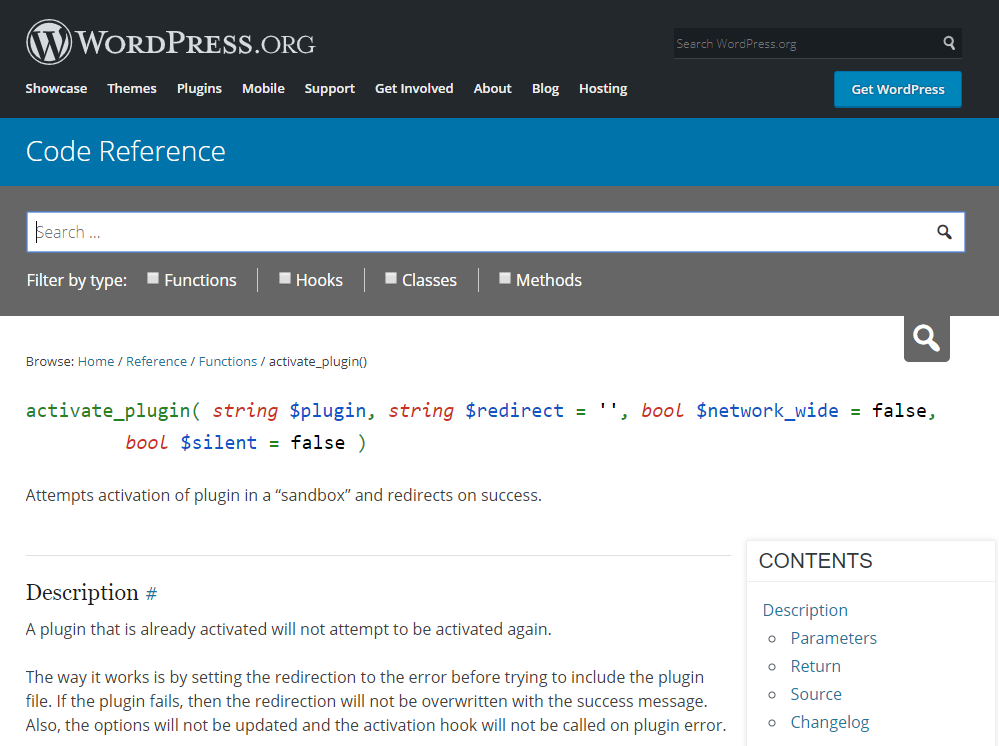The width and height of the screenshot is (999, 746).
Task: Jump to Return in Contents
Action: click(816, 666)
